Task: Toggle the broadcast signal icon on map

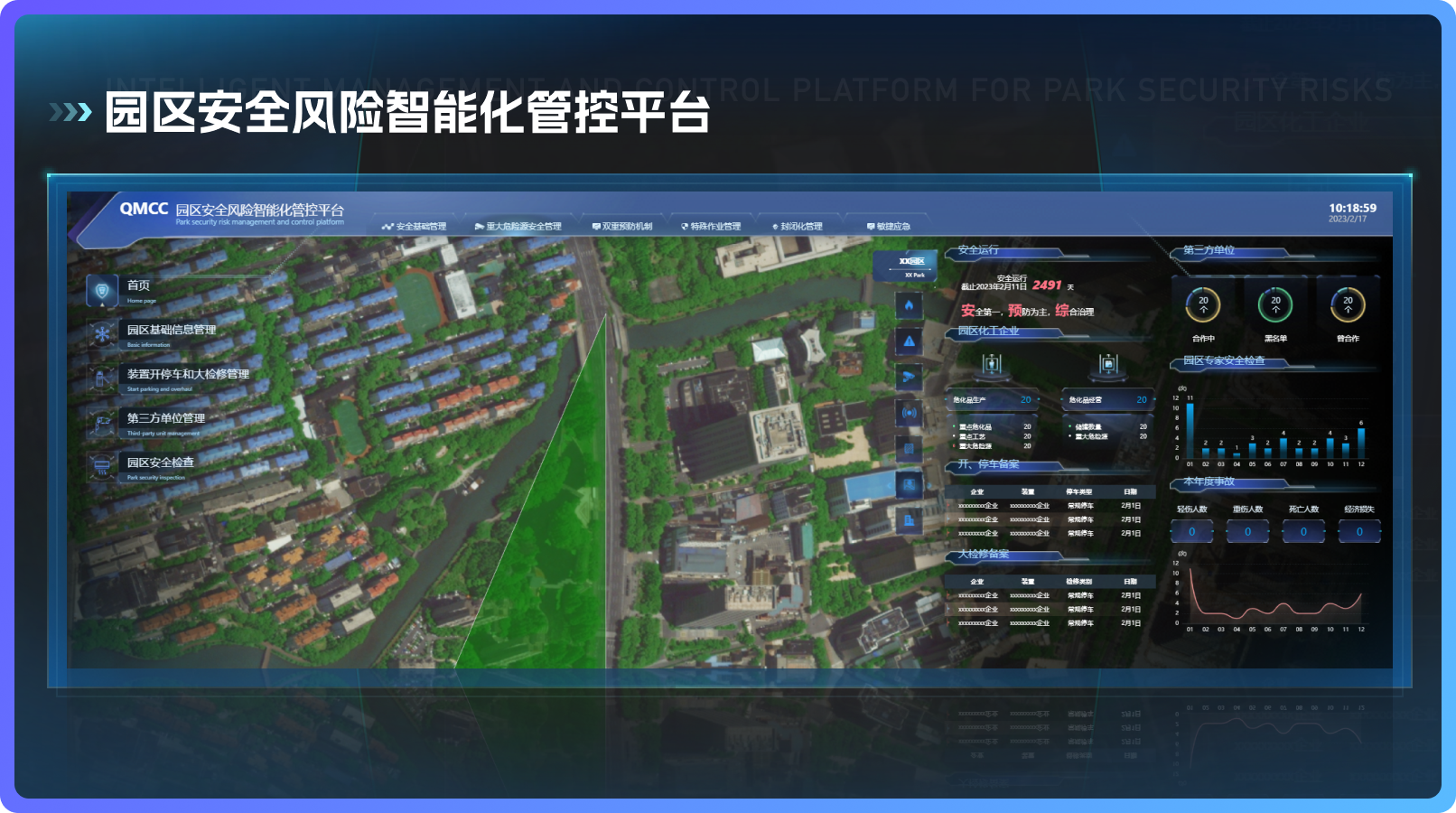Action: click(x=909, y=413)
